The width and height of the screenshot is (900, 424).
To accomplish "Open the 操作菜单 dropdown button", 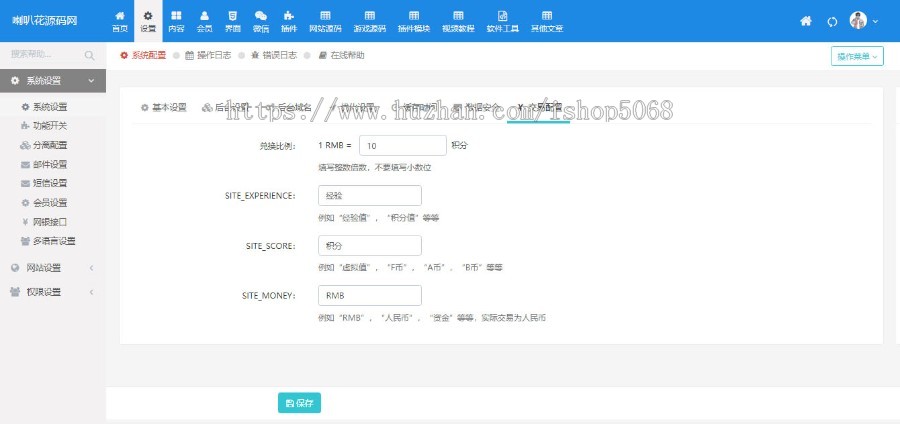I will click(857, 56).
